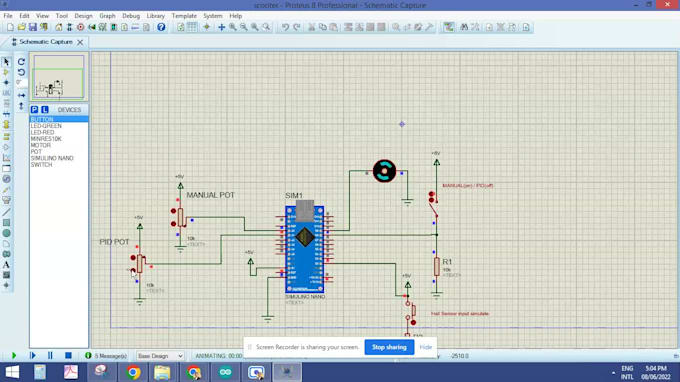Click the New Project toolbar icon
The width and height of the screenshot is (680, 382).
point(10,27)
